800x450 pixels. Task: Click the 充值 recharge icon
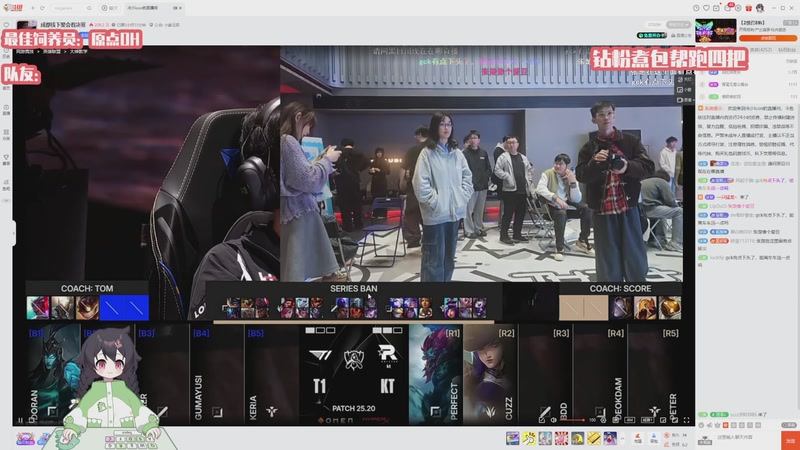tap(638, 438)
